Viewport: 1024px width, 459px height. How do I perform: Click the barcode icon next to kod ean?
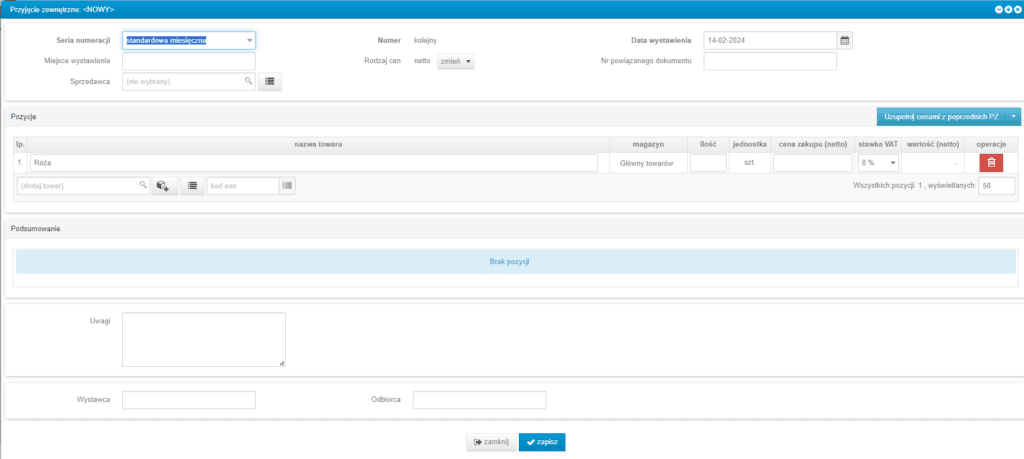coord(287,186)
